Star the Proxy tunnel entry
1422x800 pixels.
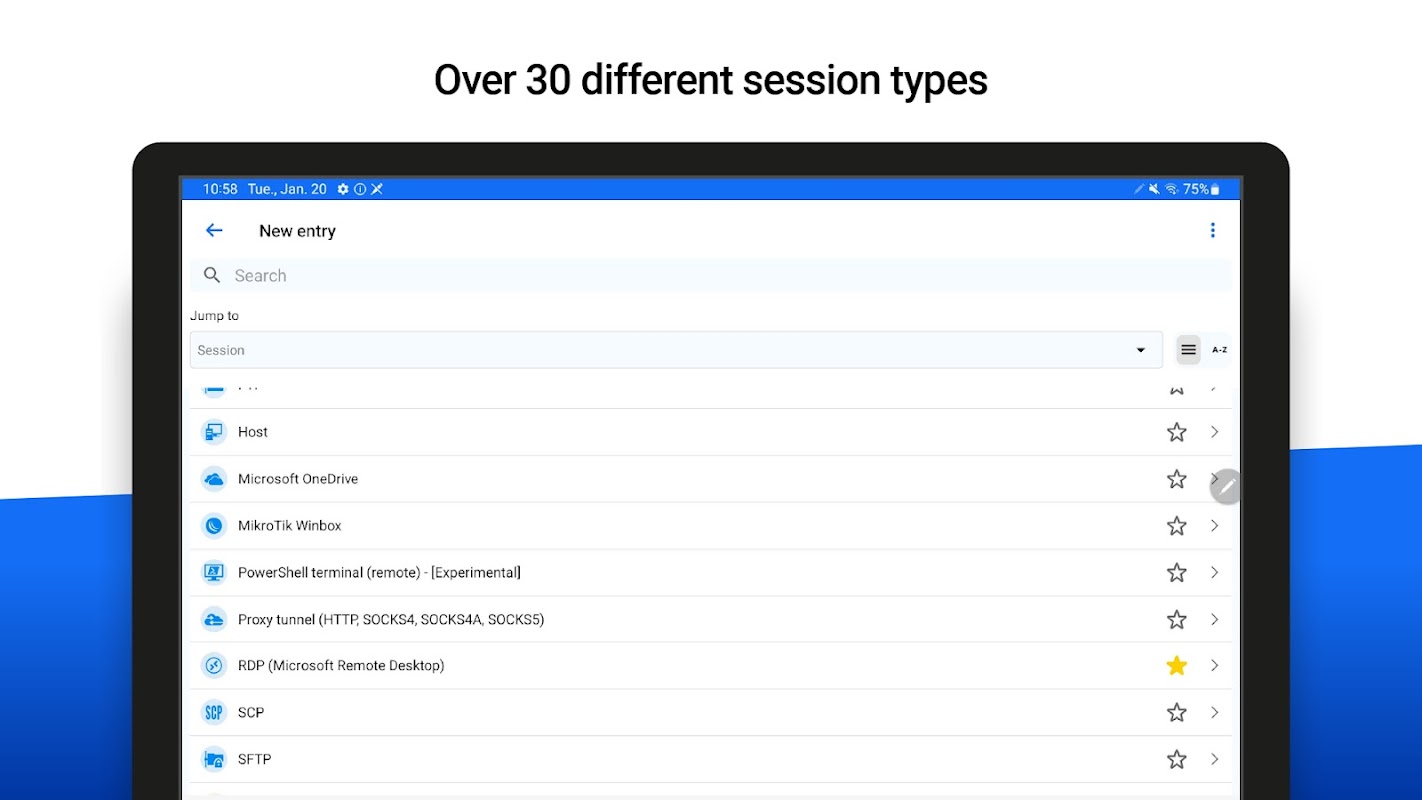[1176, 619]
